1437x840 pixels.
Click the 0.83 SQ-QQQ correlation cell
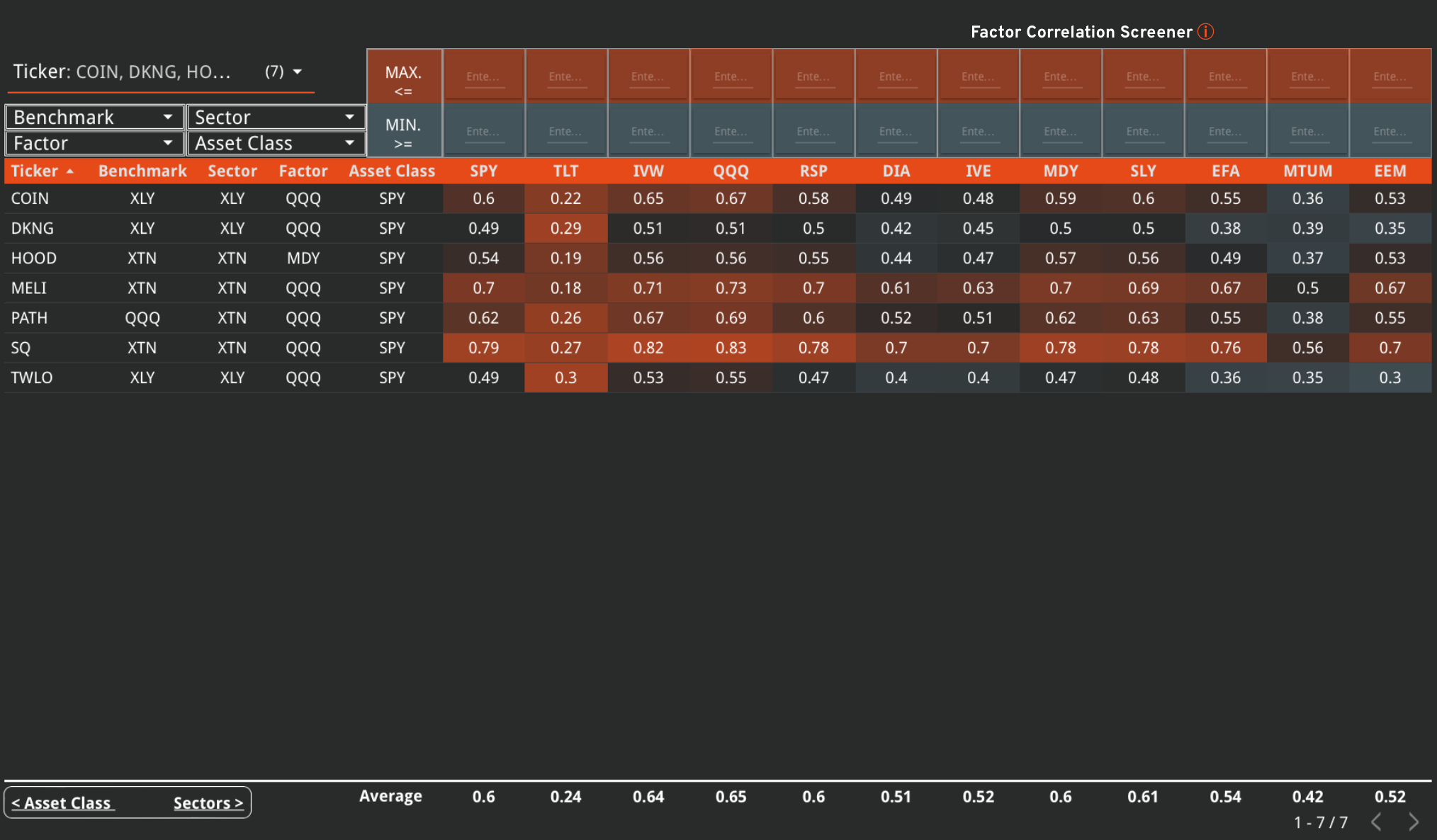[731, 348]
